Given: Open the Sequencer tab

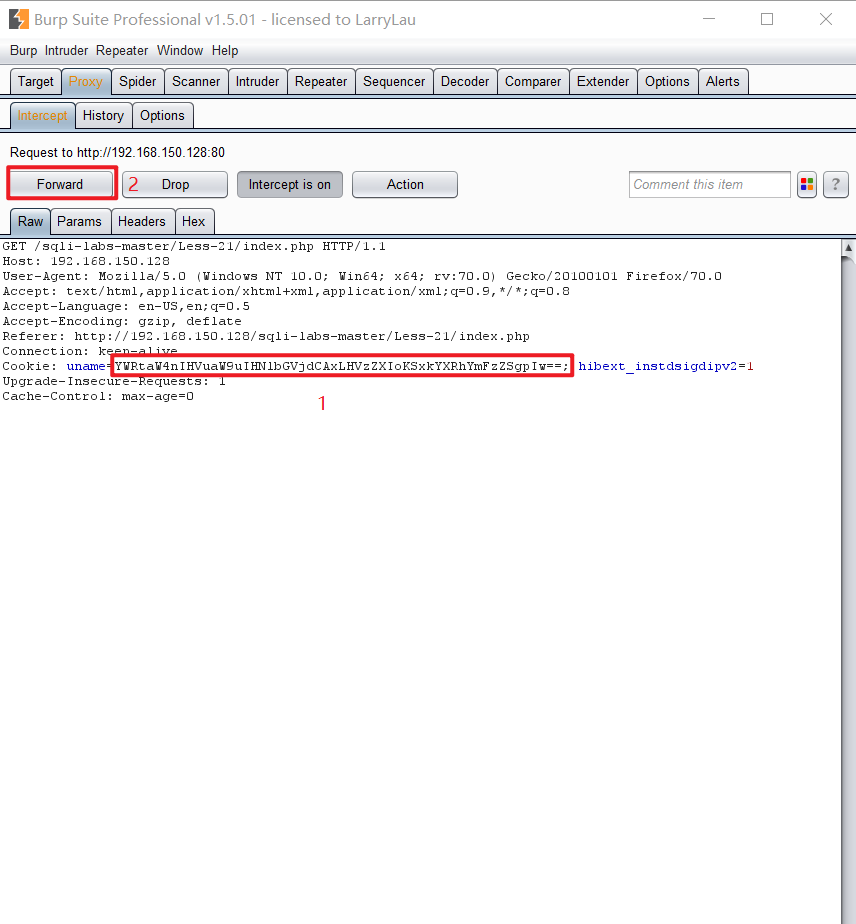Looking at the screenshot, I should [394, 81].
